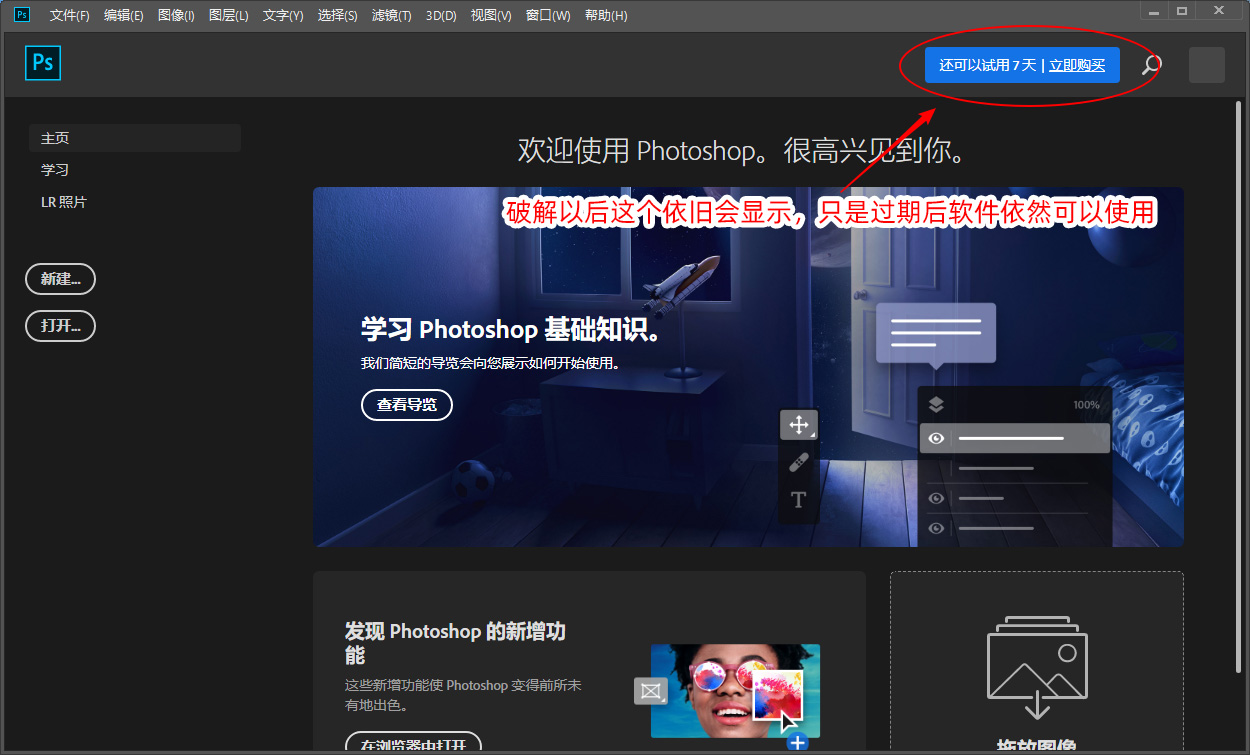
Task: Open the 文字(Y) menu
Action: [283, 16]
